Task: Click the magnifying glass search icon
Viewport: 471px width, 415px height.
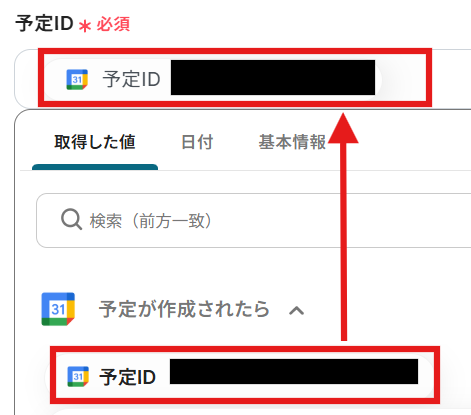Action: 71,219
